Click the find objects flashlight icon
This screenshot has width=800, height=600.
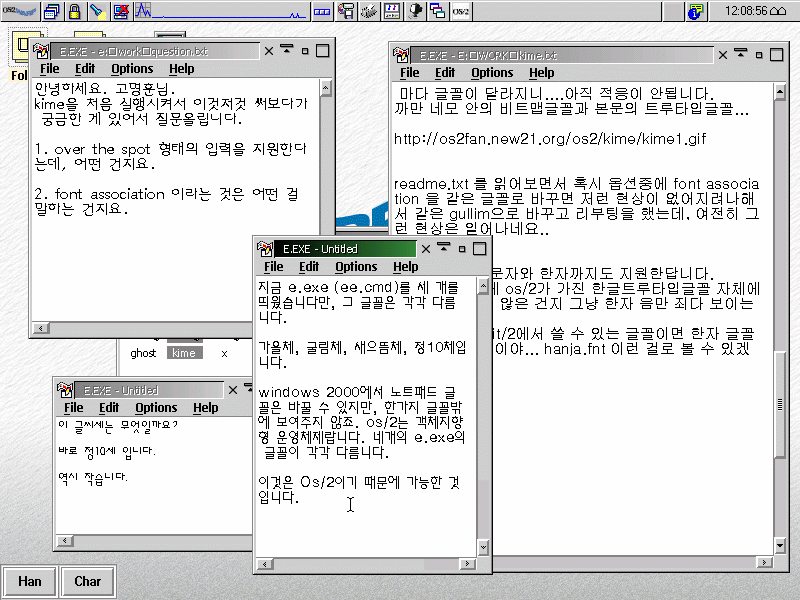click(x=97, y=11)
